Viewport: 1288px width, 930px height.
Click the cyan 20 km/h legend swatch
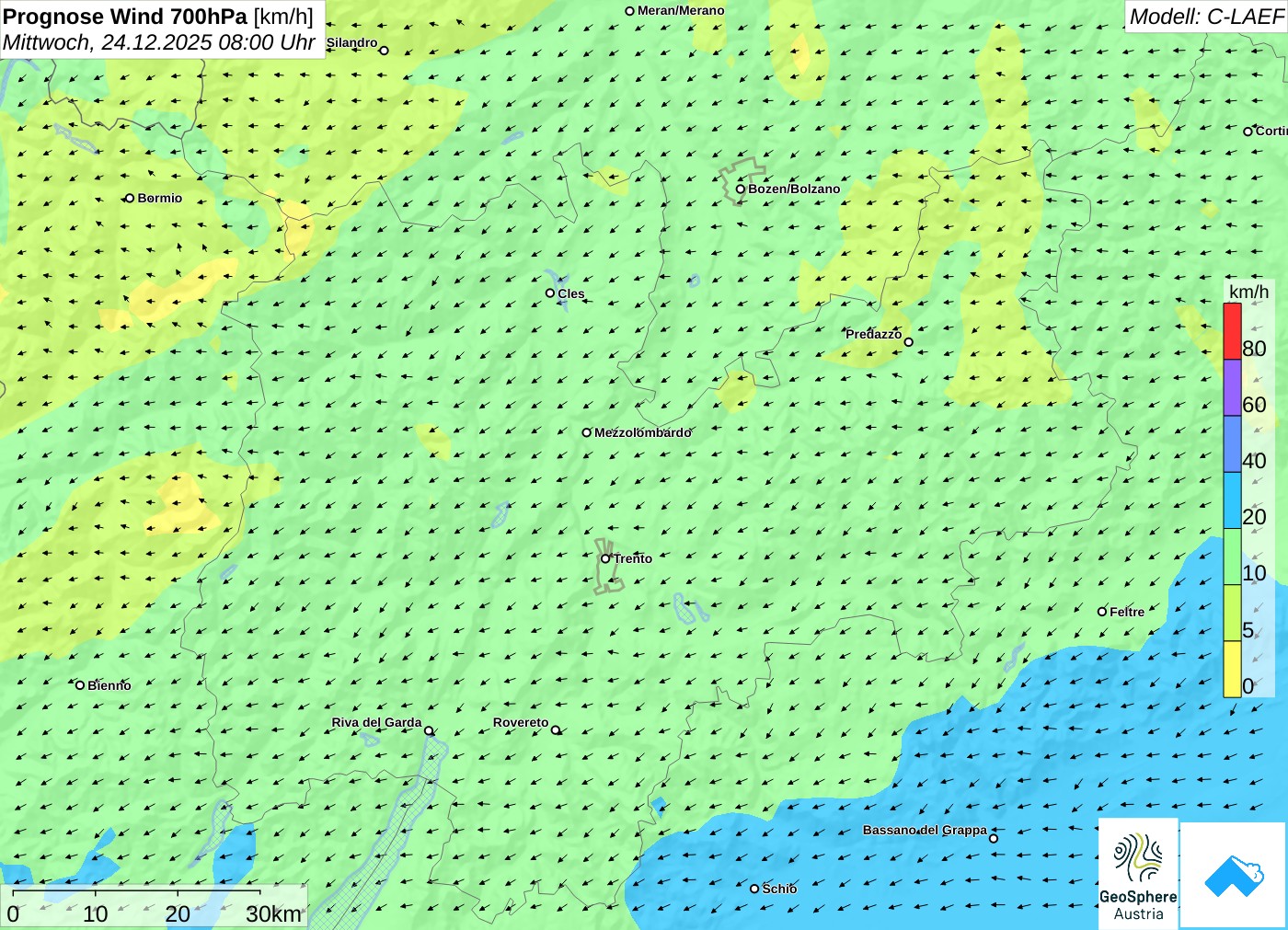point(1232,499)
